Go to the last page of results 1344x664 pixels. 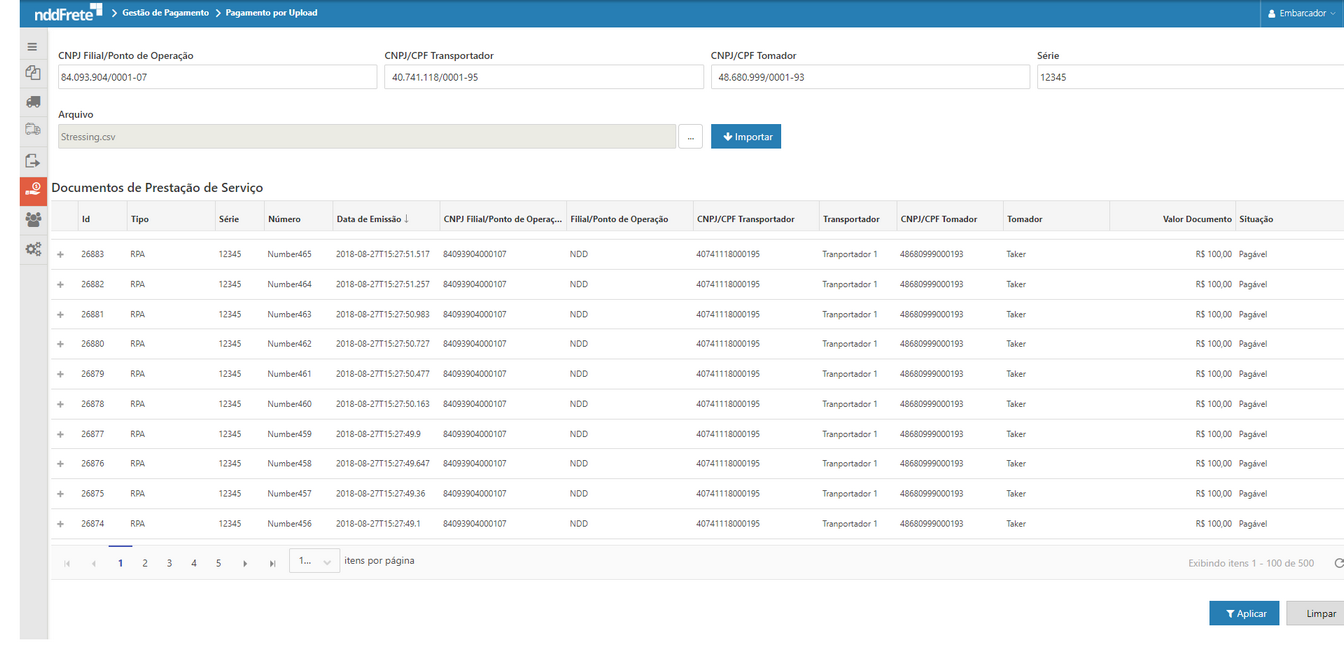pos(272,563)
